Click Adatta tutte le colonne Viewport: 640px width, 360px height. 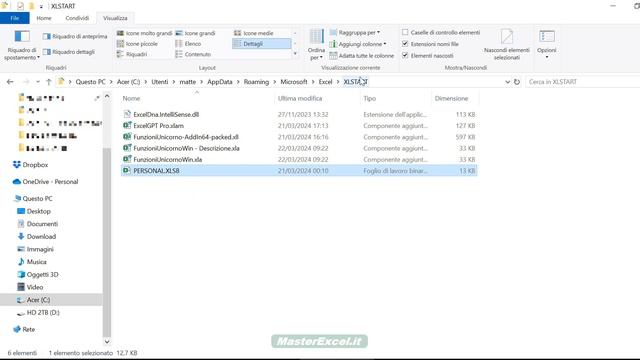[362, 56]
